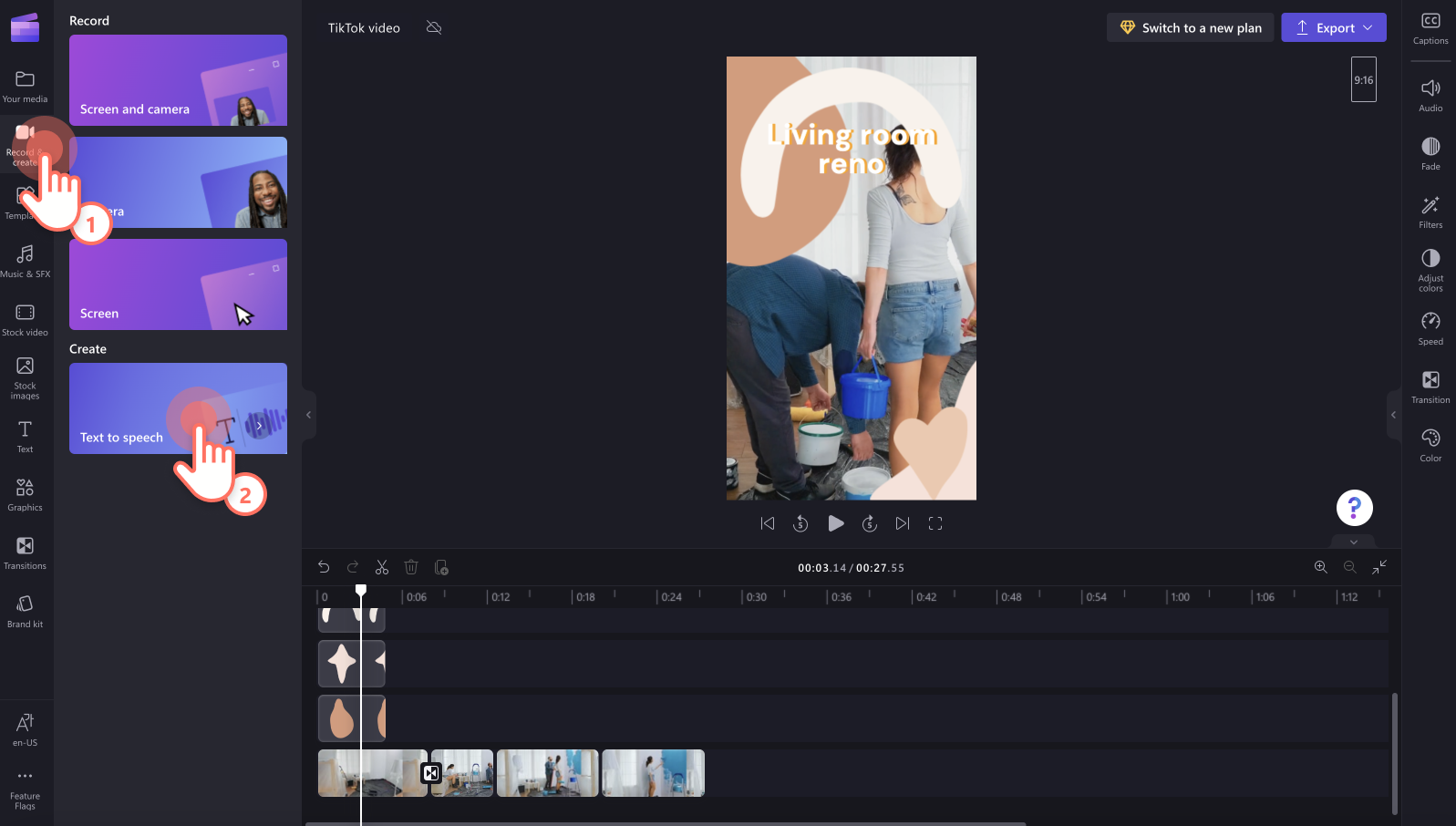Open the Transitions sidebar tab
1456x826 pixels.
pyautogui.click(x=26, y=553)
